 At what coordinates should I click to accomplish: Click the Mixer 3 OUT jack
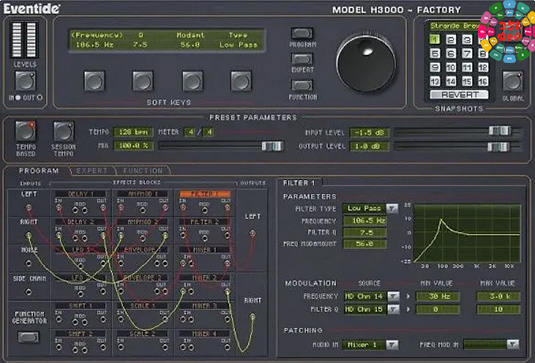click(227, 319)
